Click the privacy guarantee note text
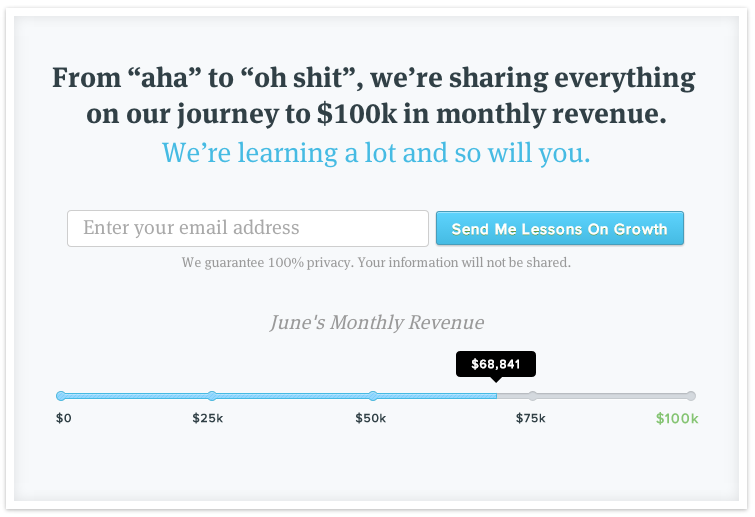The height and width of the screenshot is (517, 755). [376, 263]
